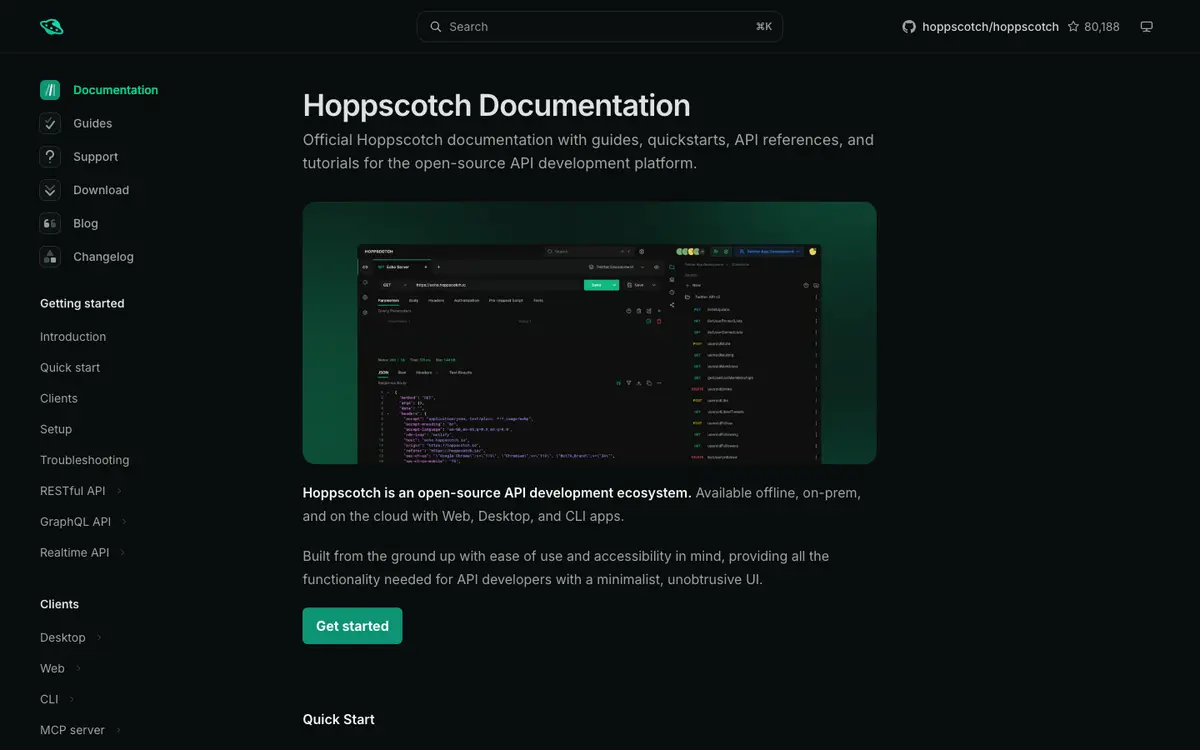Screen dimensions: 1200x750
Task: Open Clients page under Getting started
Action: pos(59,398)
